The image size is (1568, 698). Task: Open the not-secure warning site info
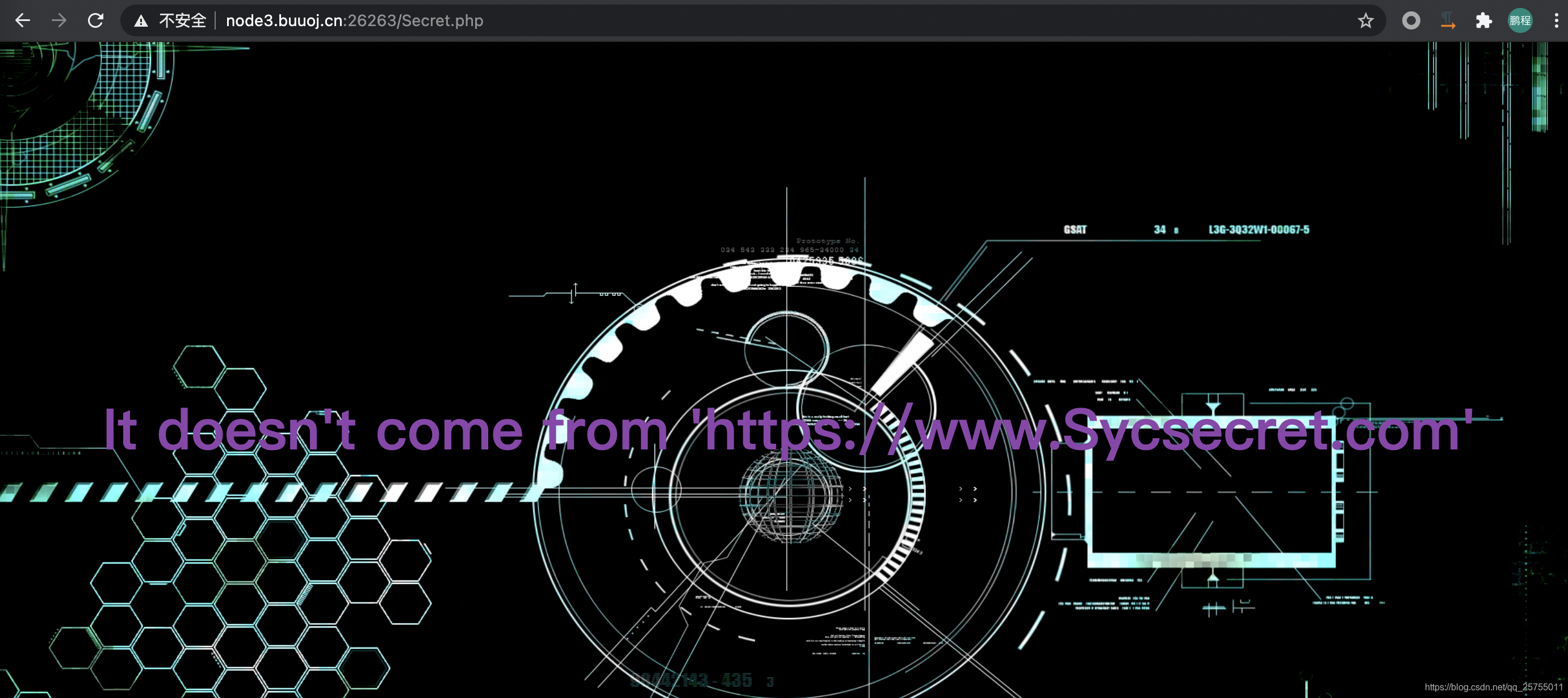pyautogui.click(x=141, y=22)
